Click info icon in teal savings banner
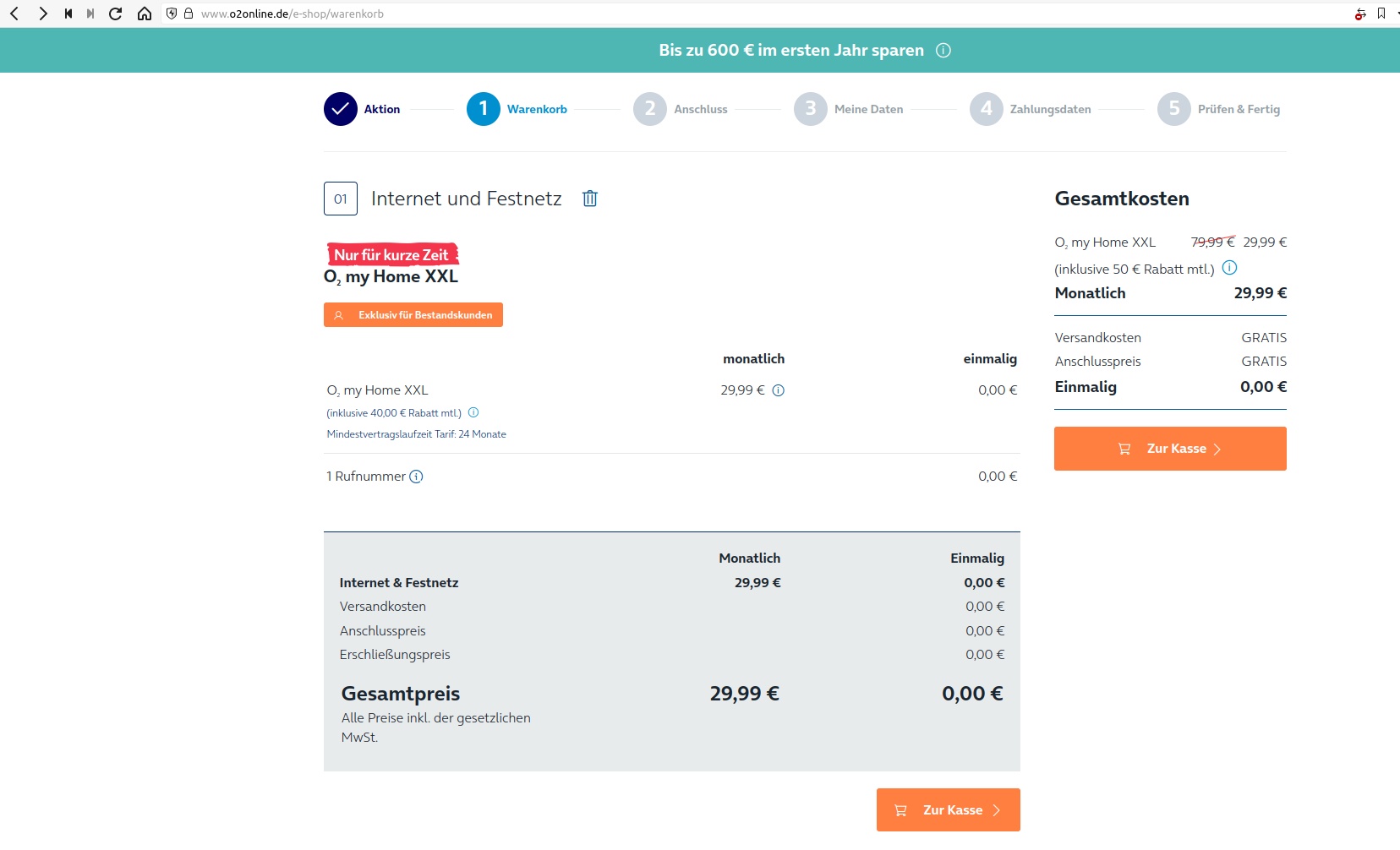 pos(943,51)
